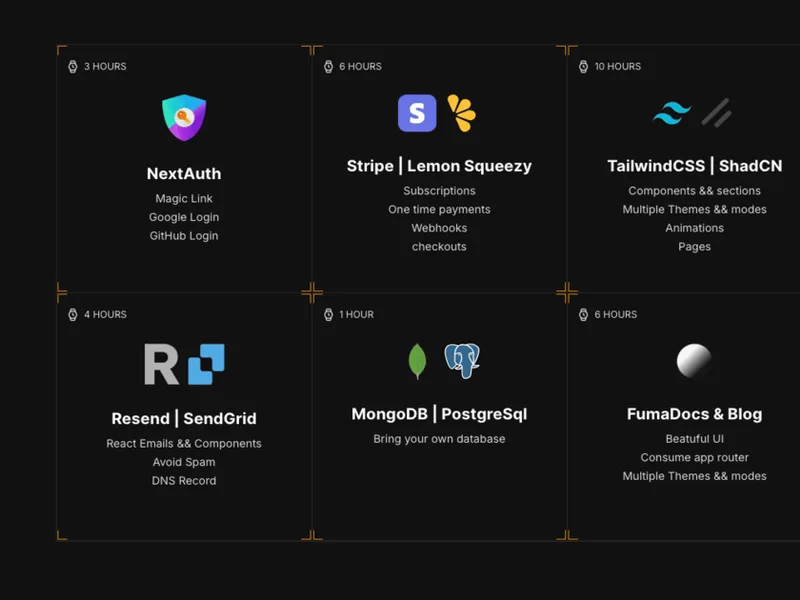Click the TailwindCSS | ShadCN heading
The width and height of the screenshot is (800, 600).
coord(694,166)
